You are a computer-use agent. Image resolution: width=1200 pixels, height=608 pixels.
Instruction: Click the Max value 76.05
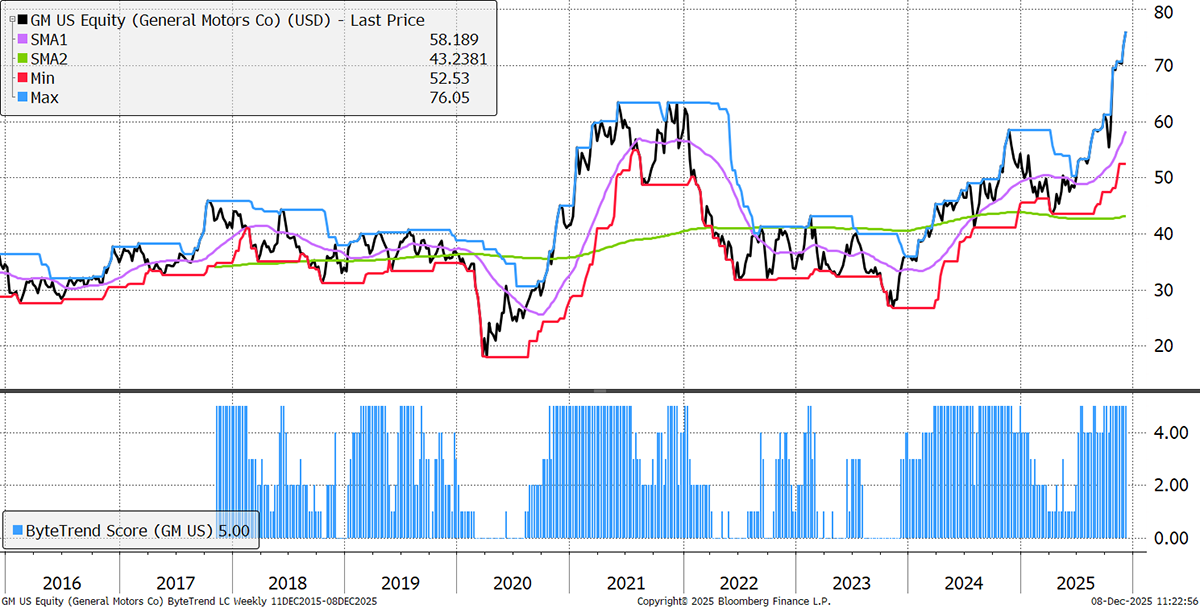click(x=446, y=98)
